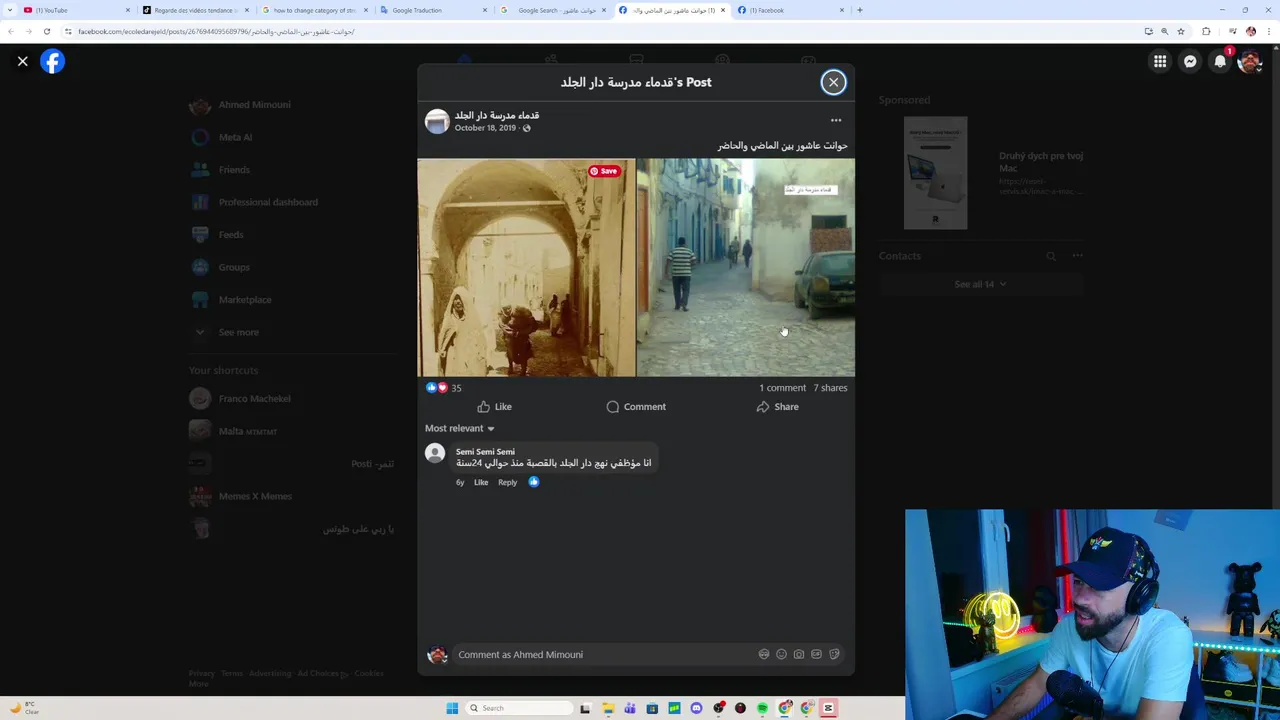
Task: Like the Semi Semi Semi comment
Action: [x=481, y=482]
